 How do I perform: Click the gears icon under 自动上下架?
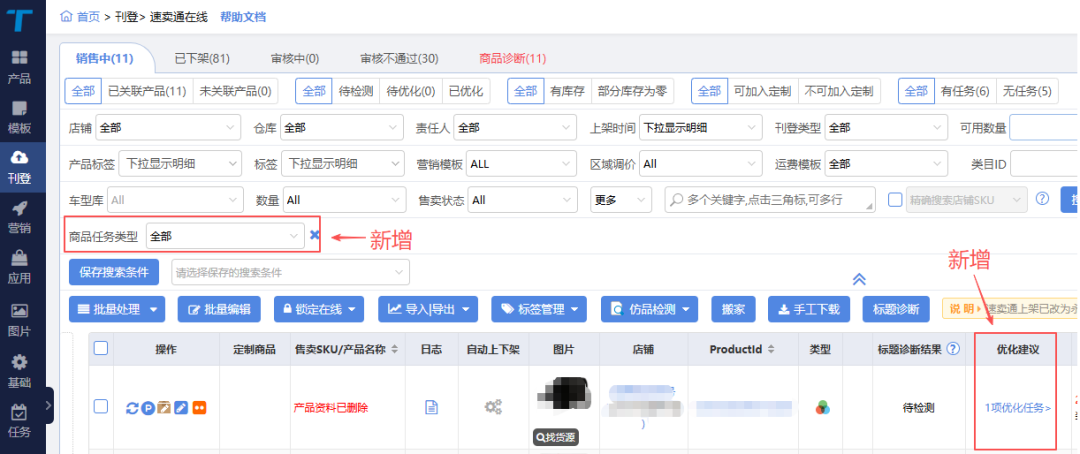pyautogui.click(x=492, y=407)
